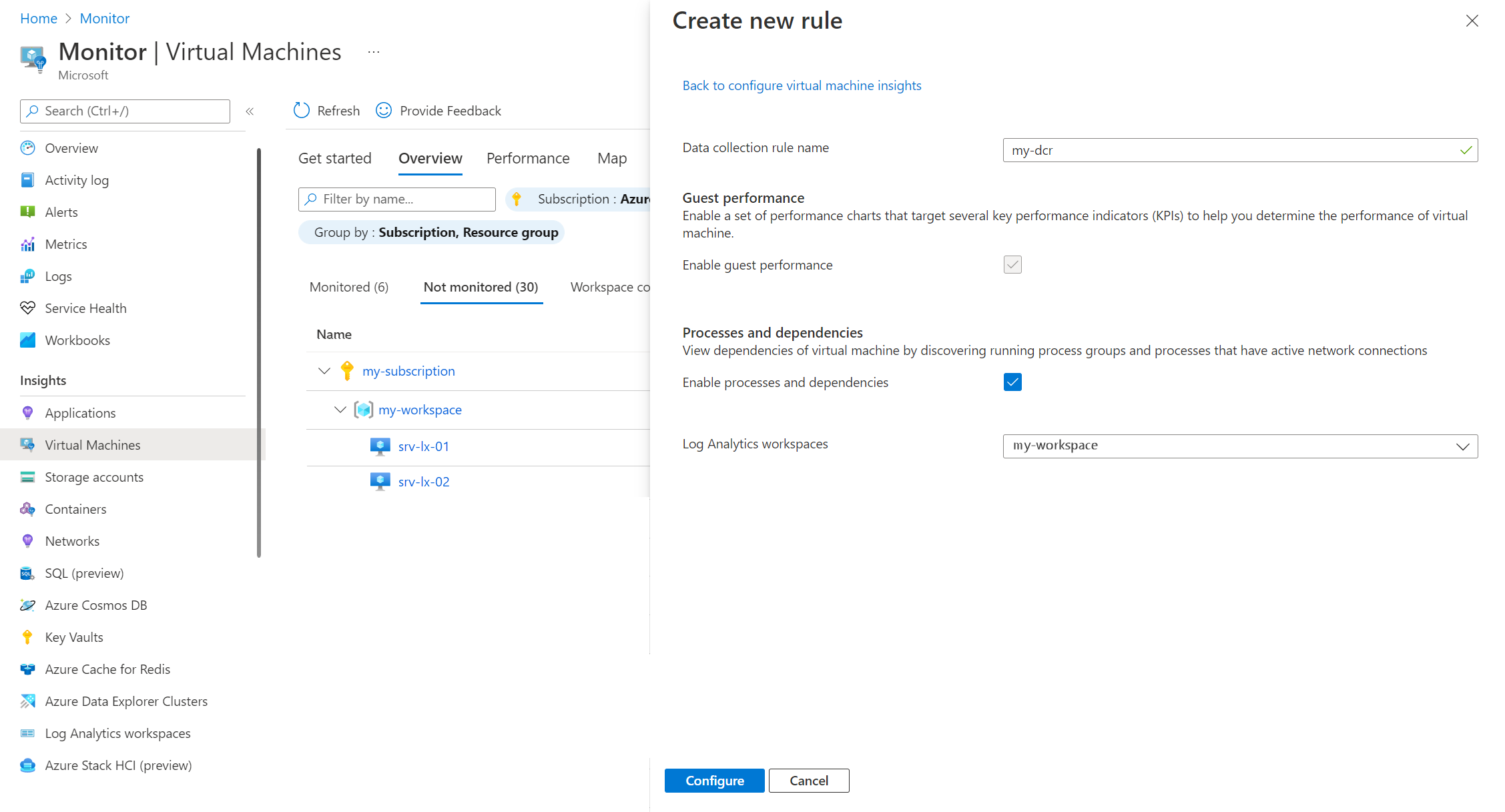Open the Log Analytics workspaces dropdown
The height and width of the screenshot is (812, 1505).
coord(1239,446)
